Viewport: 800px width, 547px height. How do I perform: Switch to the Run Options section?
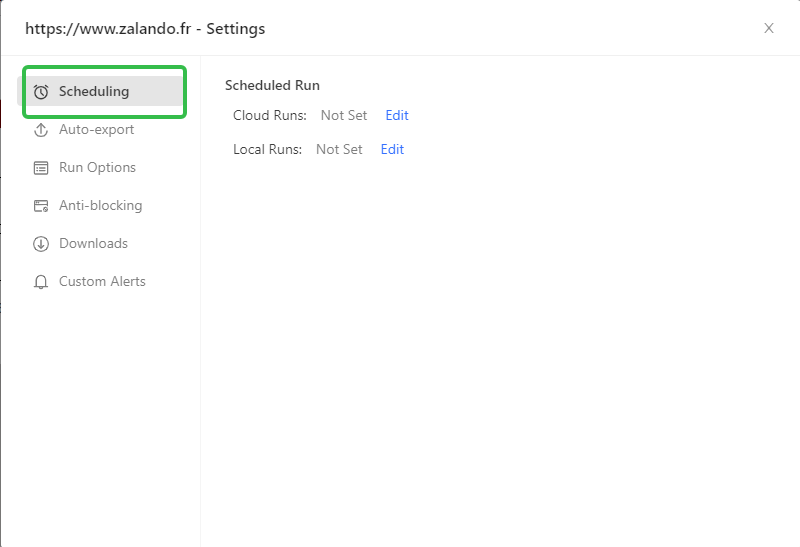(97, 167)
